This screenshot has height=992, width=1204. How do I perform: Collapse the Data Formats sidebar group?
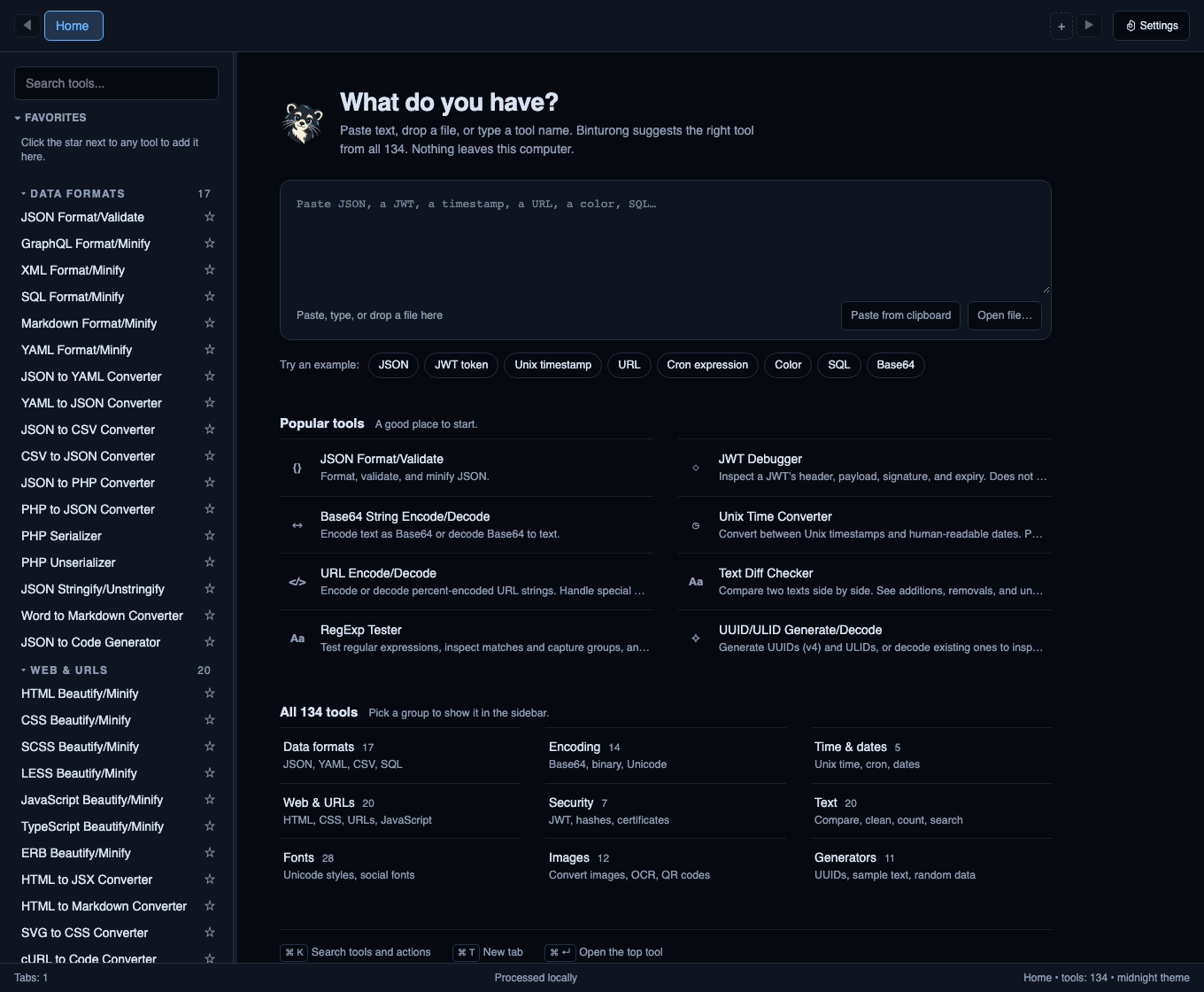click(116, 193)
